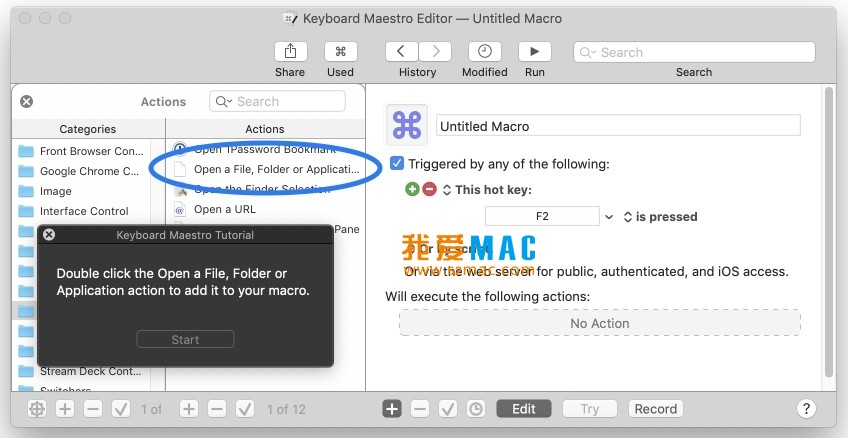Remove the trigger with the red minus
848x438 pixels.
[x=429, y=189]
